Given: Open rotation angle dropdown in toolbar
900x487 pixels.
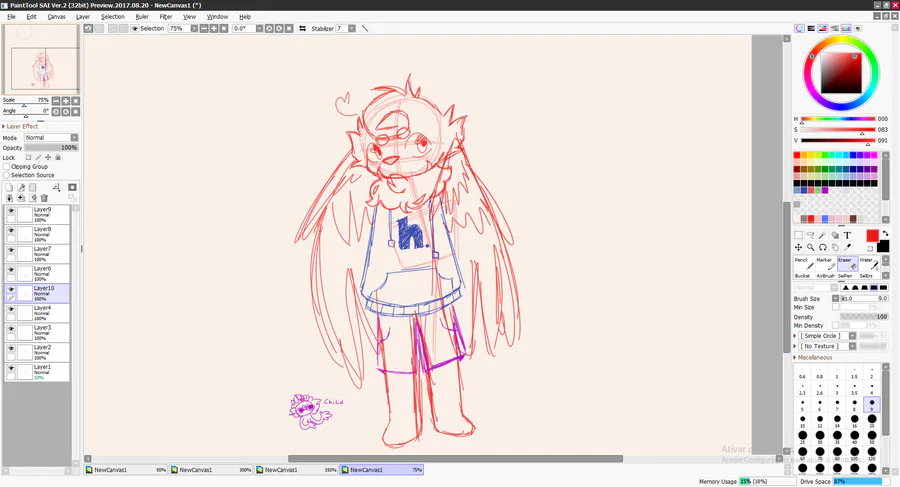Looking at the screenshot, I should (259, 28).
